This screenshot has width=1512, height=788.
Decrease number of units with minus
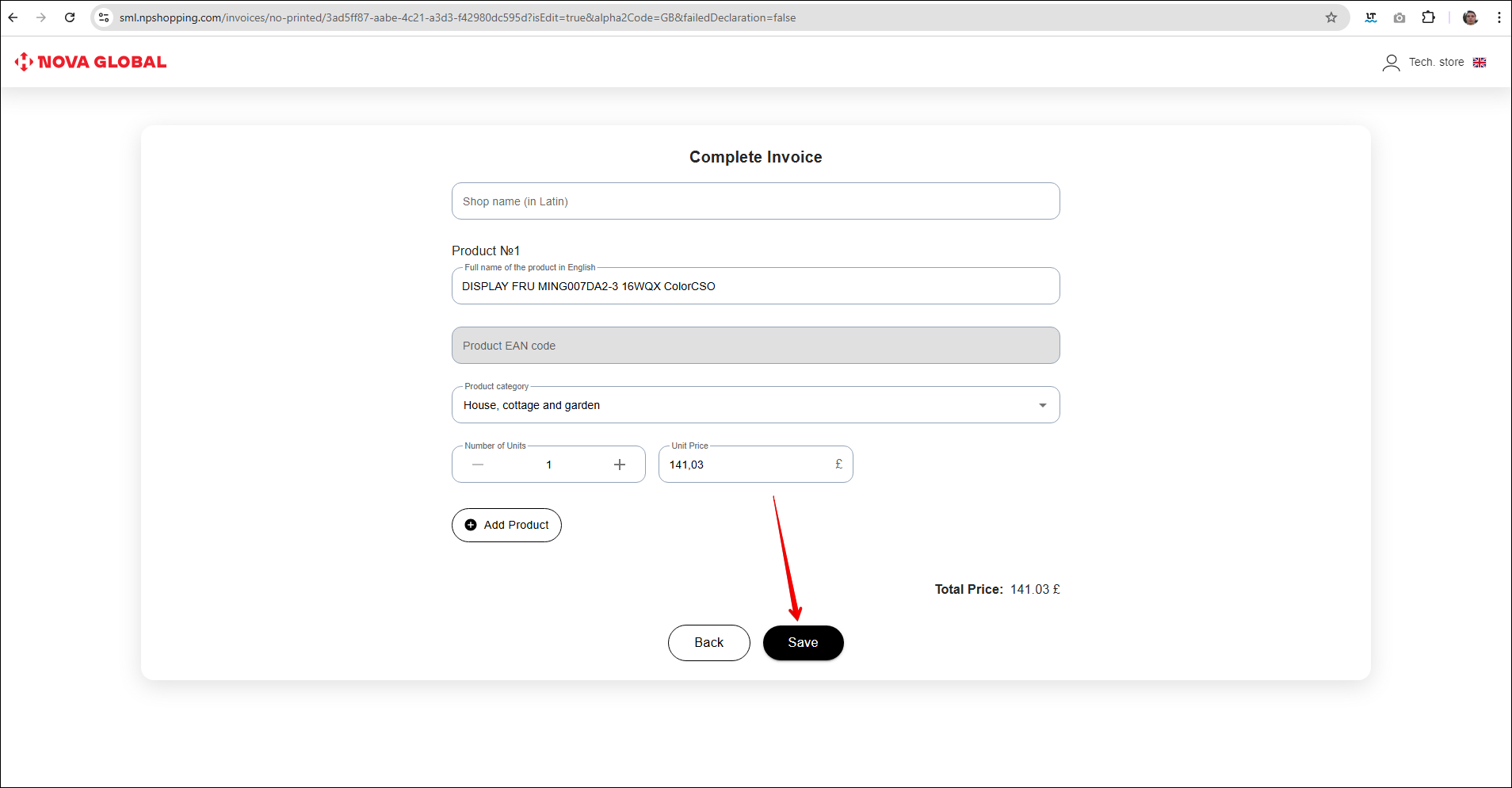[478, 465]
